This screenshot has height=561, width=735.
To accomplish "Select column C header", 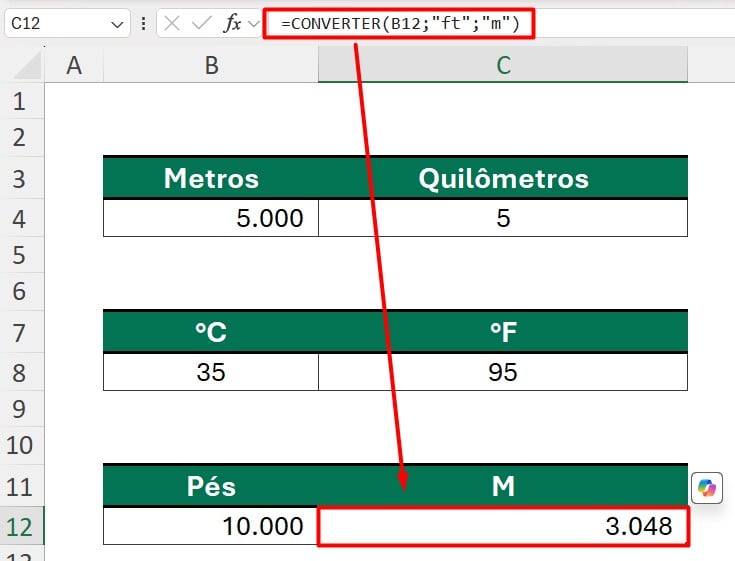I will click(503, 65).
